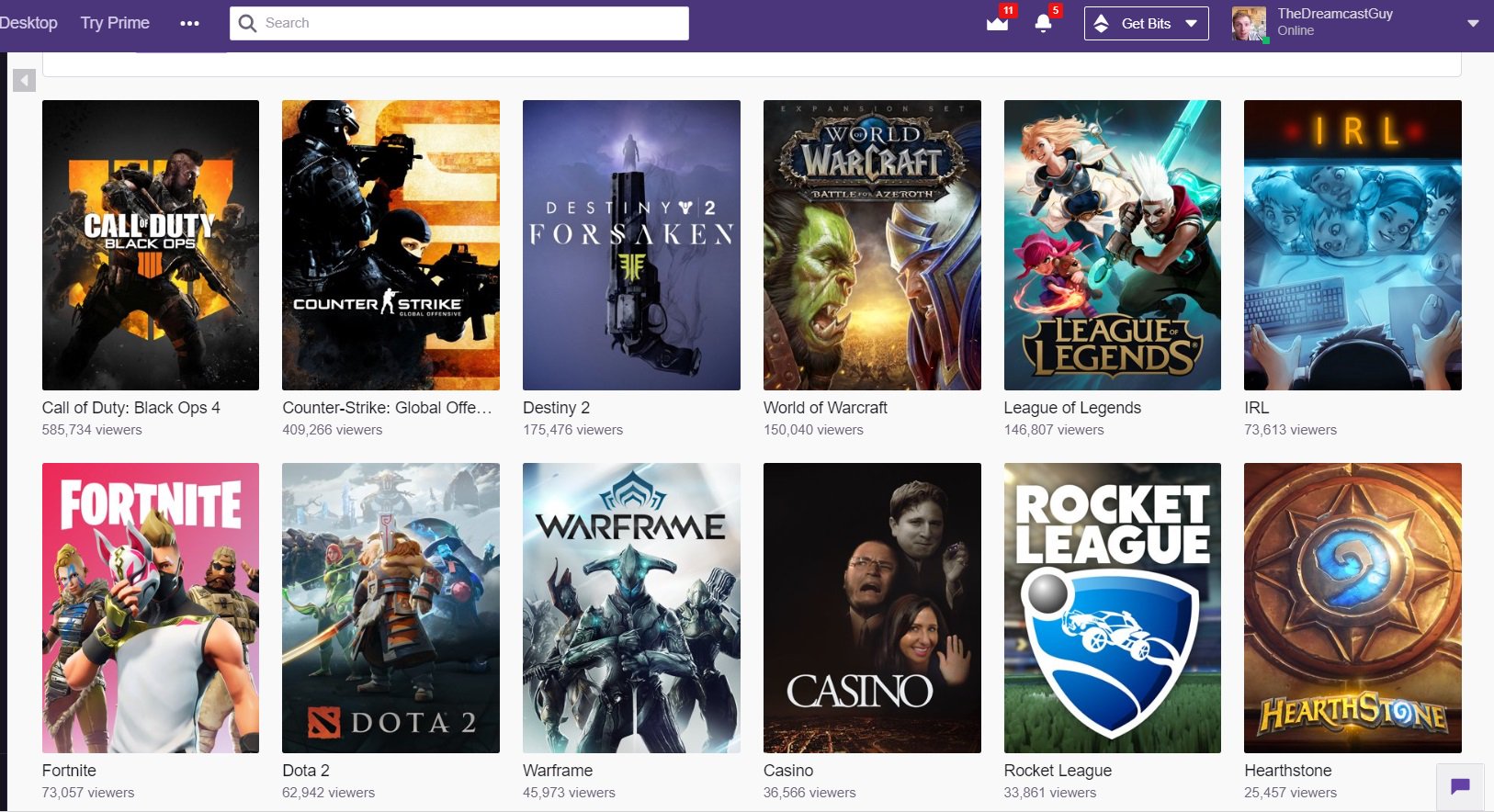Click the 25,457 viewers text
1494x812 pixels.
pyautogui.click(x=1290, y=793)
